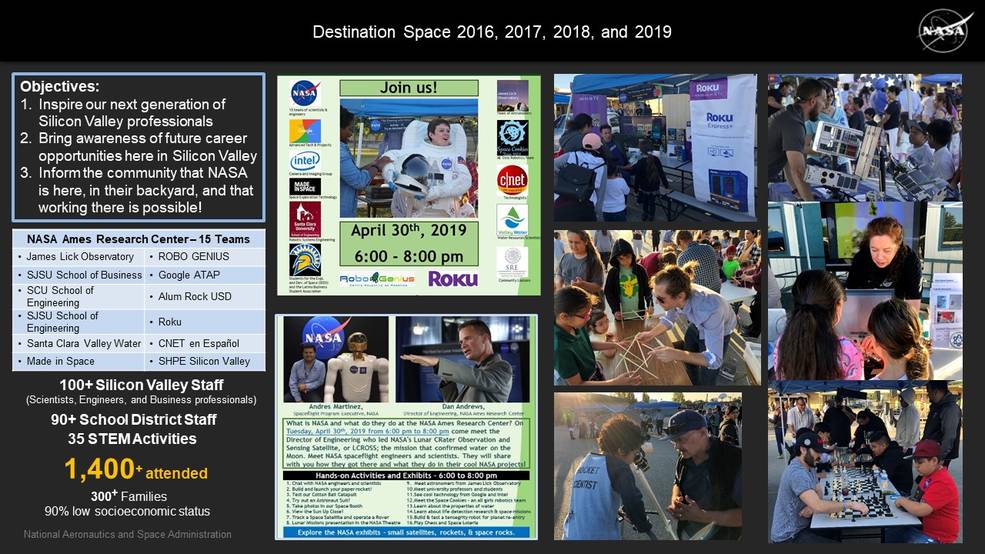Click the James Lick Observatory image on flyer
The width and height of the screenshot is (985, 554).
(x=513, y=95)
